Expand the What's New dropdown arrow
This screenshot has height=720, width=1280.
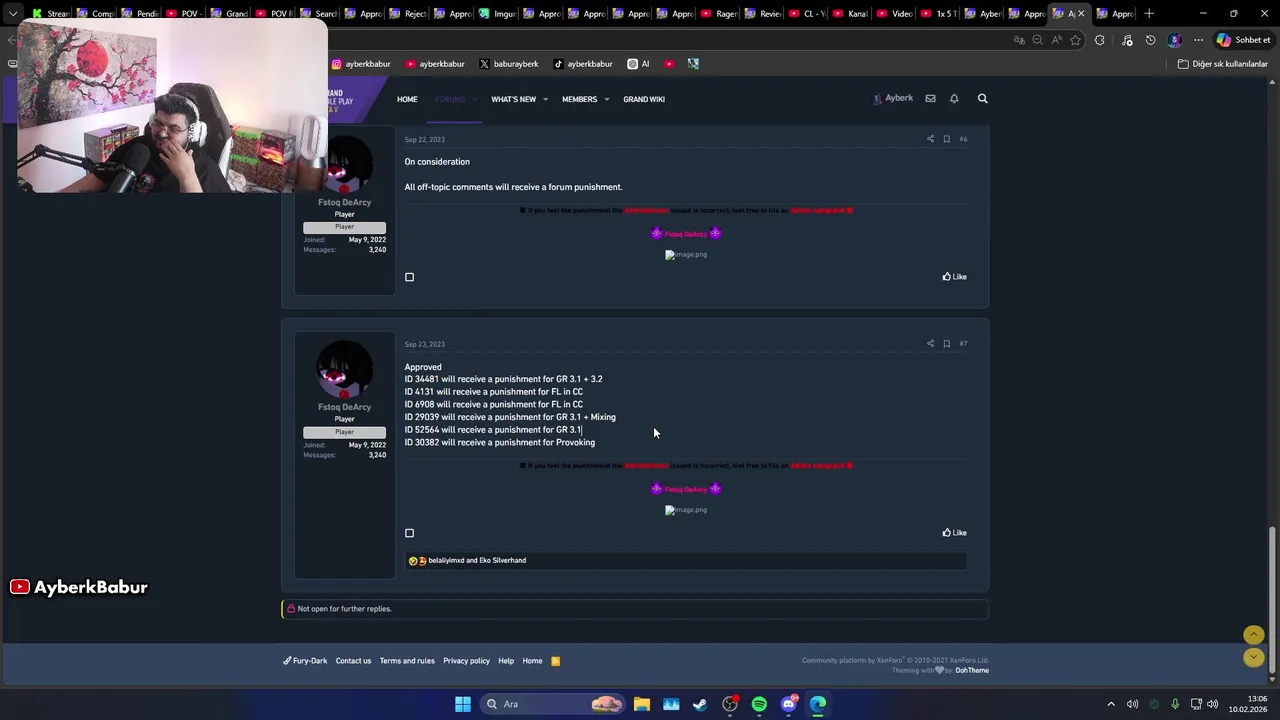(545, 99)
